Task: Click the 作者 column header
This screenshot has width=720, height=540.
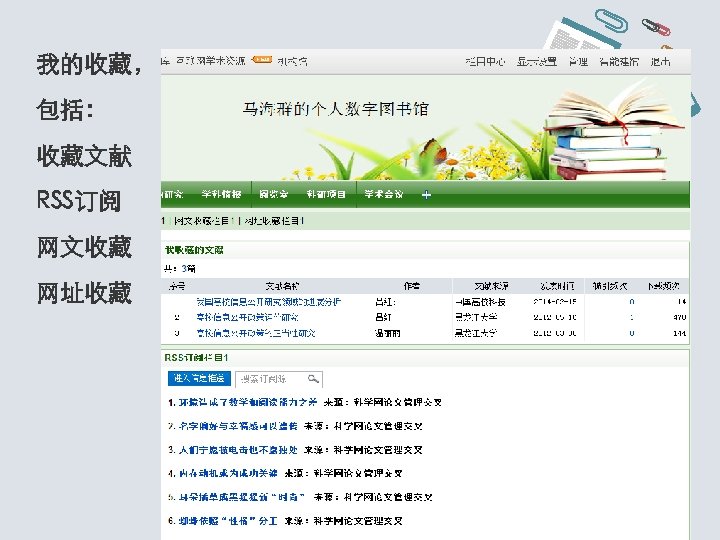Action: click(411, 286)
